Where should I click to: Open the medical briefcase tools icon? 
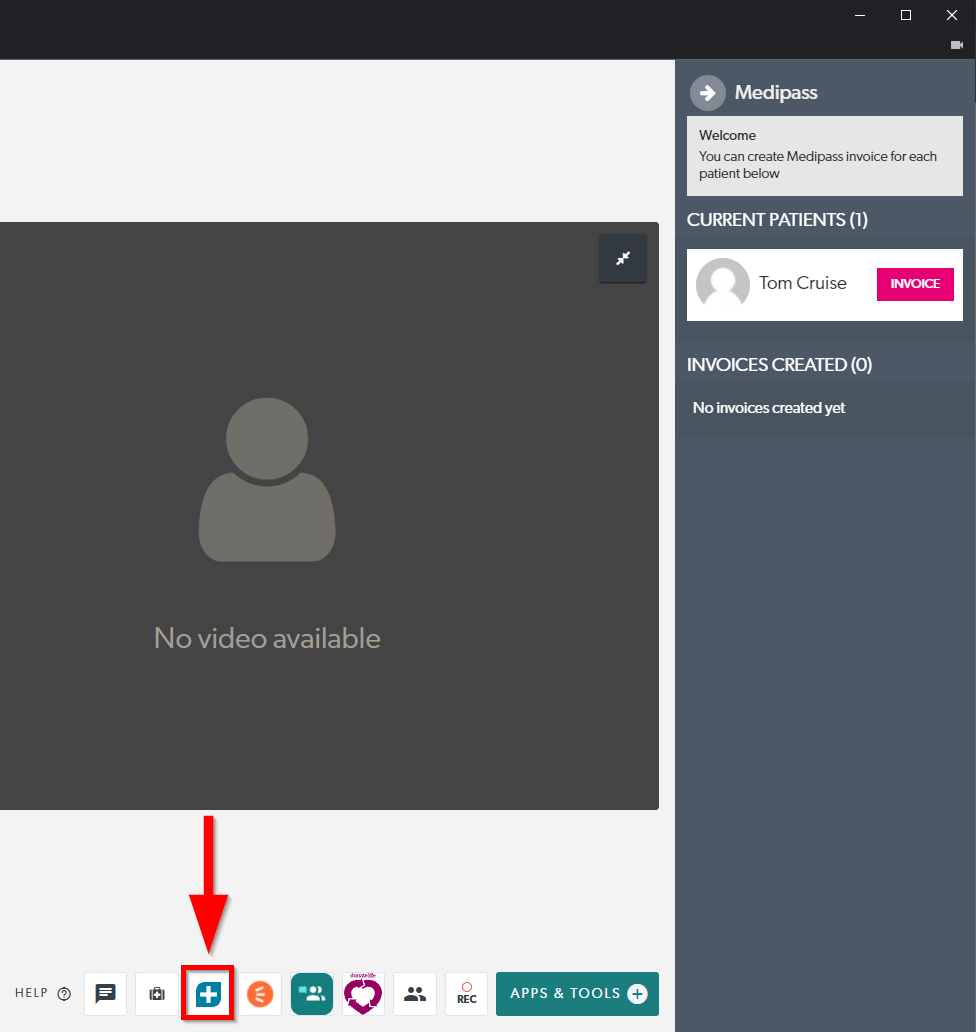pos(156,993)
